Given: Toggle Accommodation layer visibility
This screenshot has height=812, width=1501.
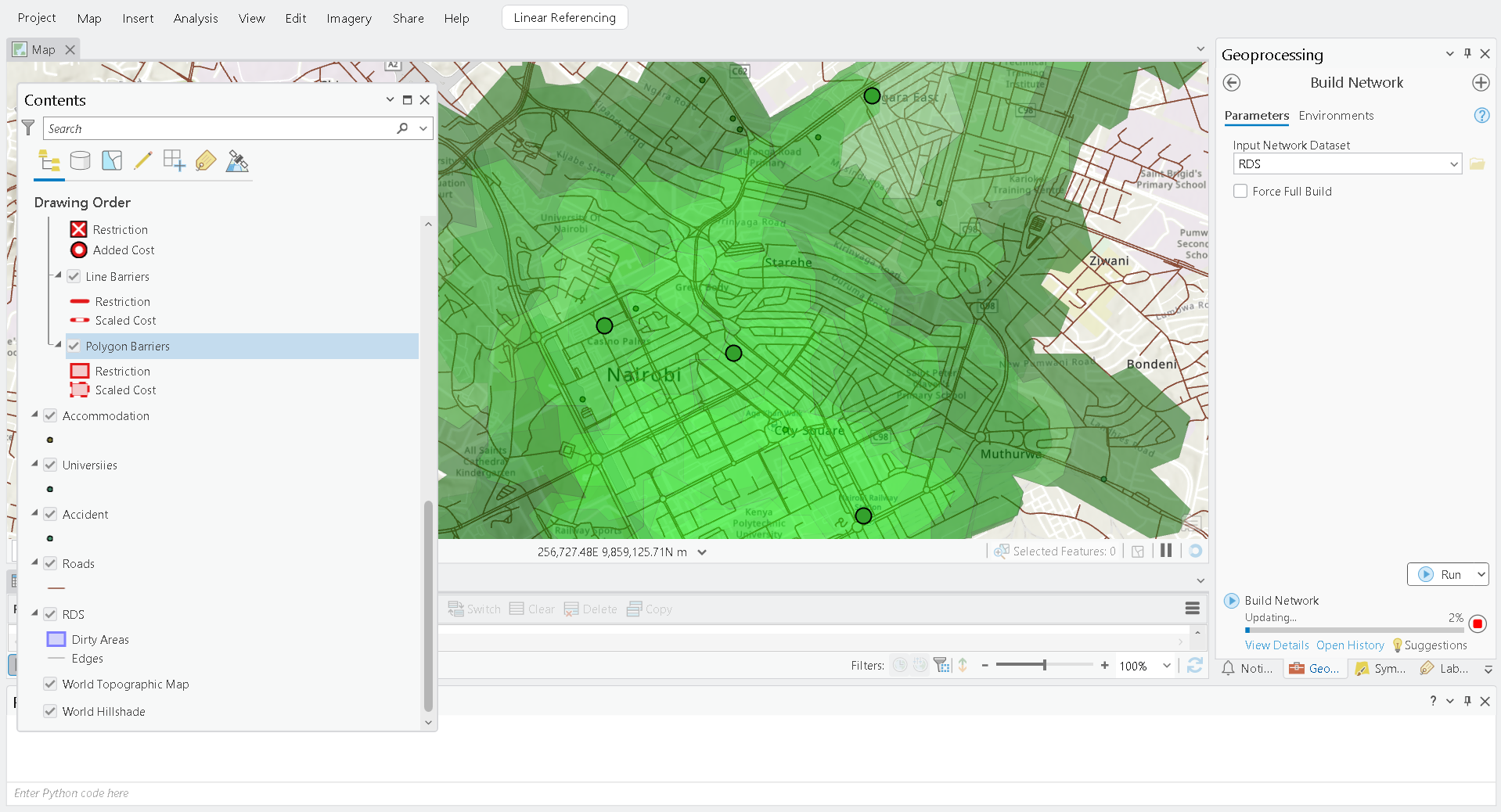Looking at the screenshot, I should [50, 415].
